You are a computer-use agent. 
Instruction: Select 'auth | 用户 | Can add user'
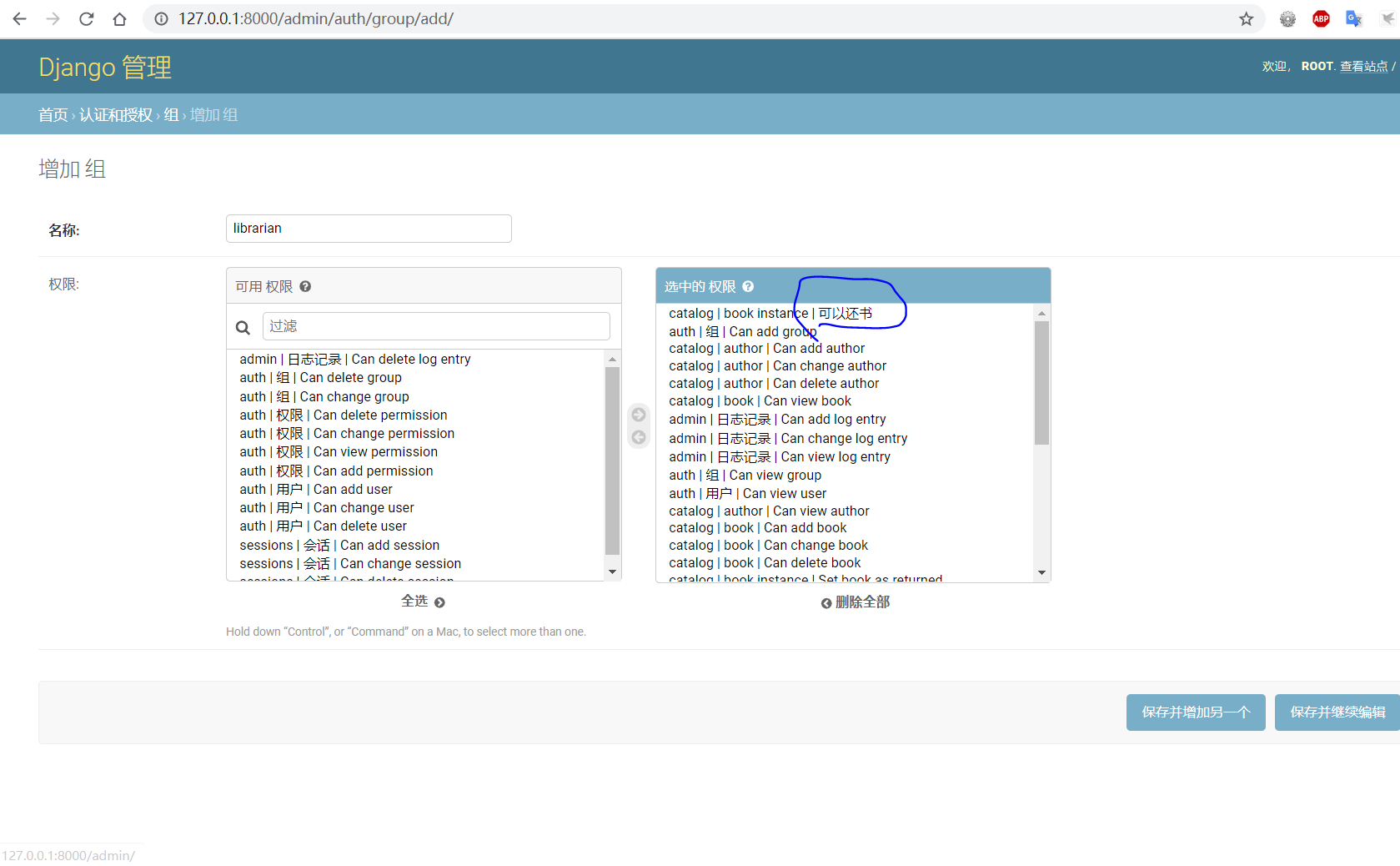coord(415,489)
